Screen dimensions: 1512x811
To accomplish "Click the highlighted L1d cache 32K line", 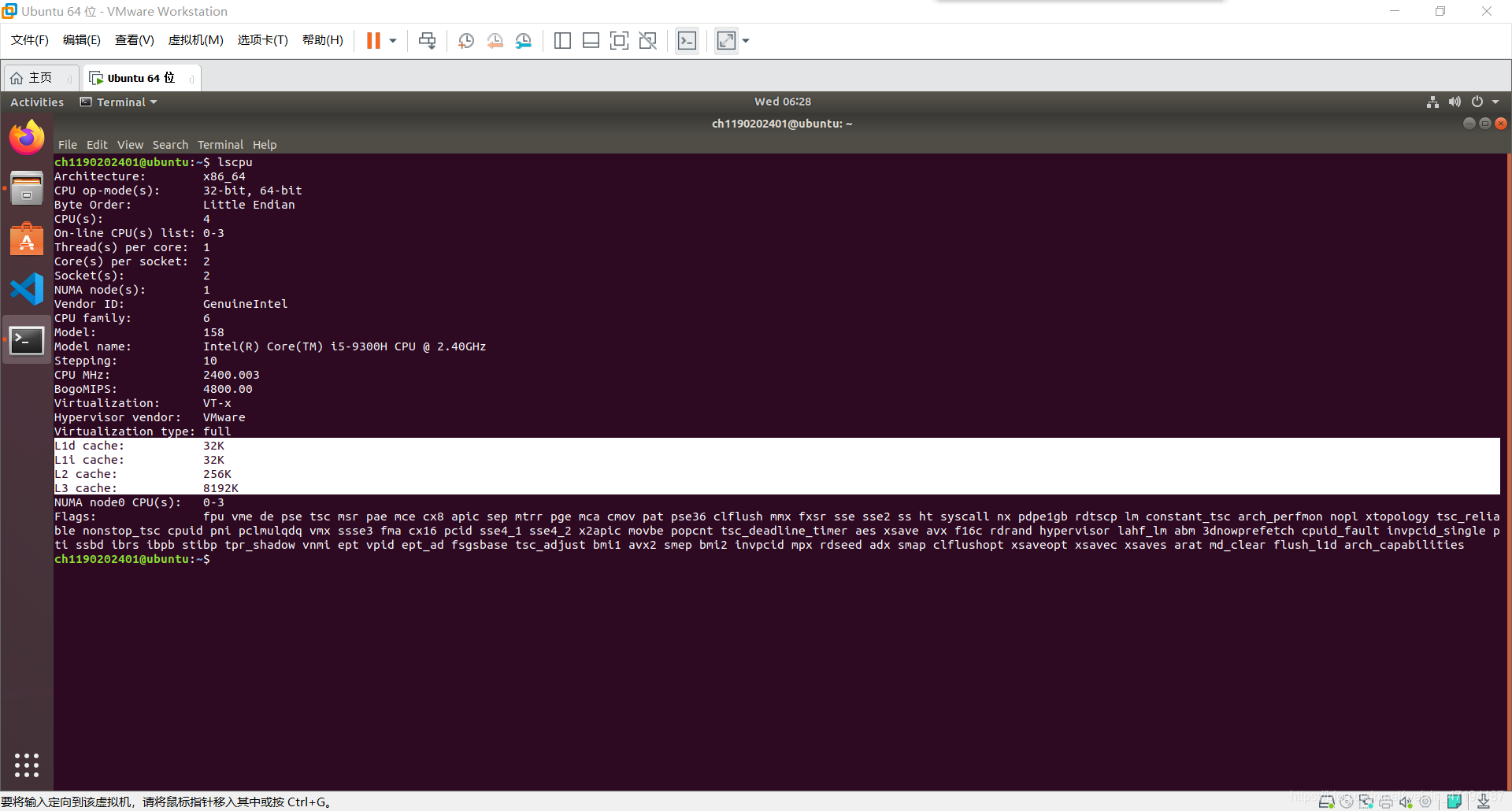I will [776, 446].
